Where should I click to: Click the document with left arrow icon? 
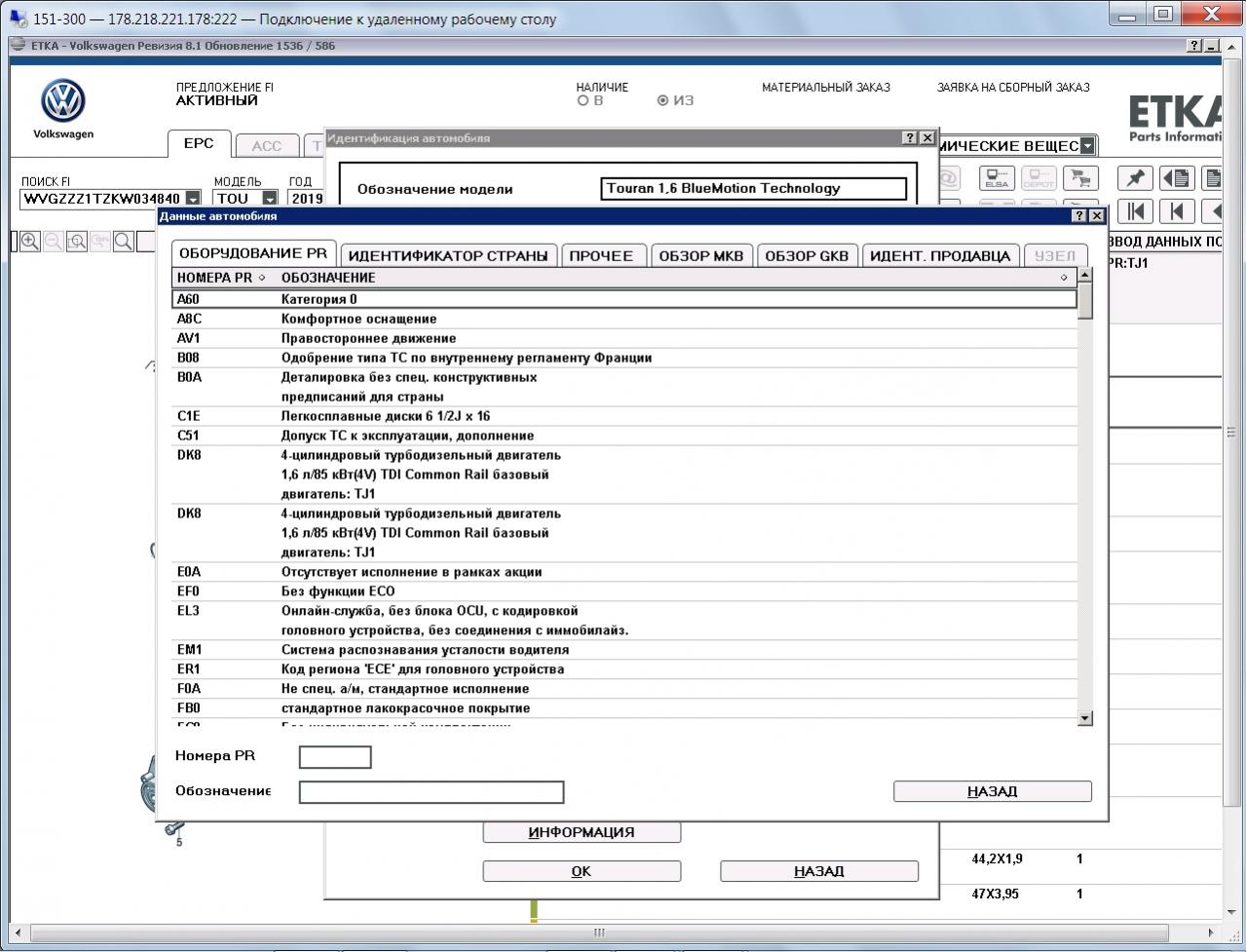click(x=1177, y=178)
